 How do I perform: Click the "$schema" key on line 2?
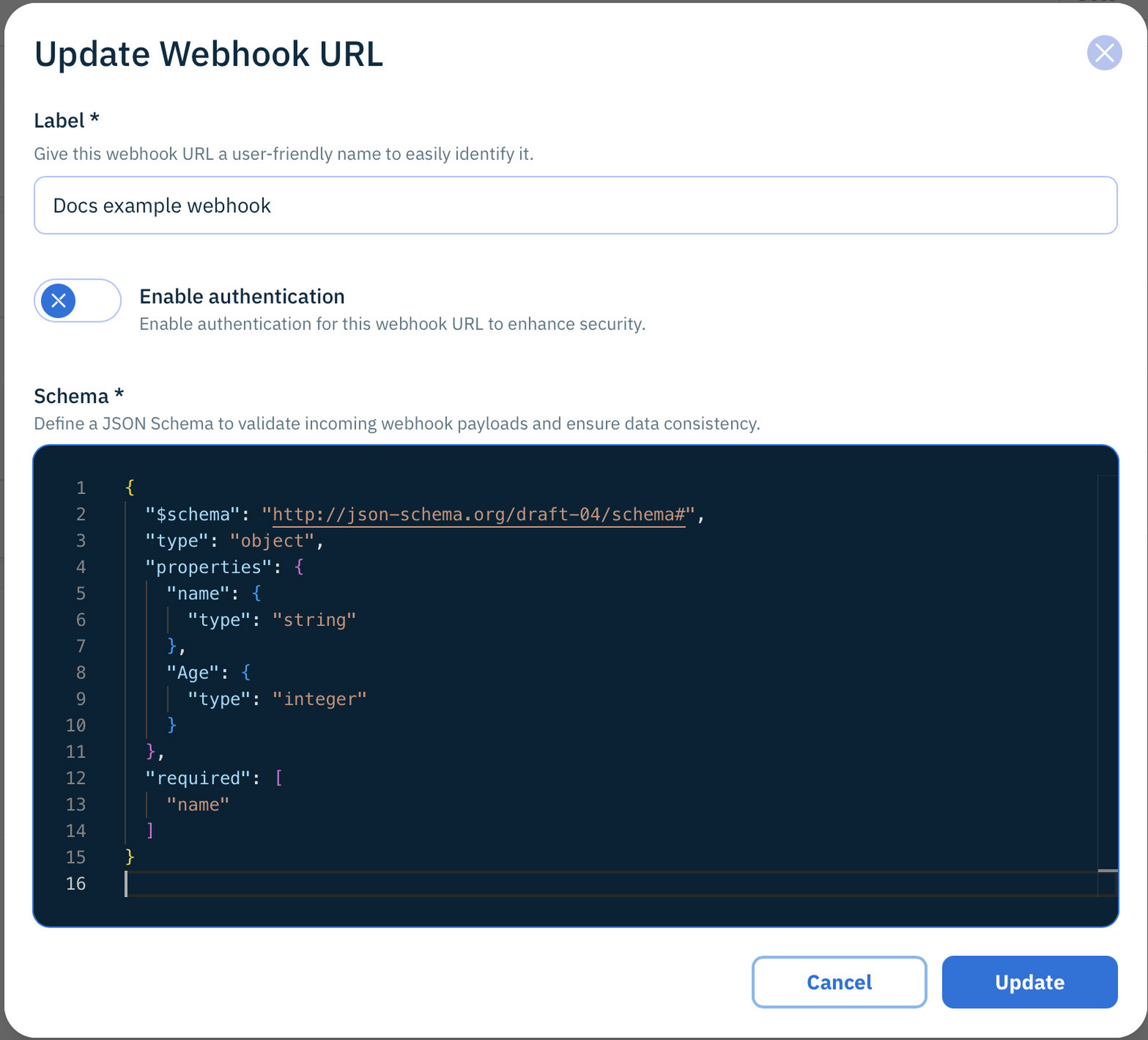[192, 514]
